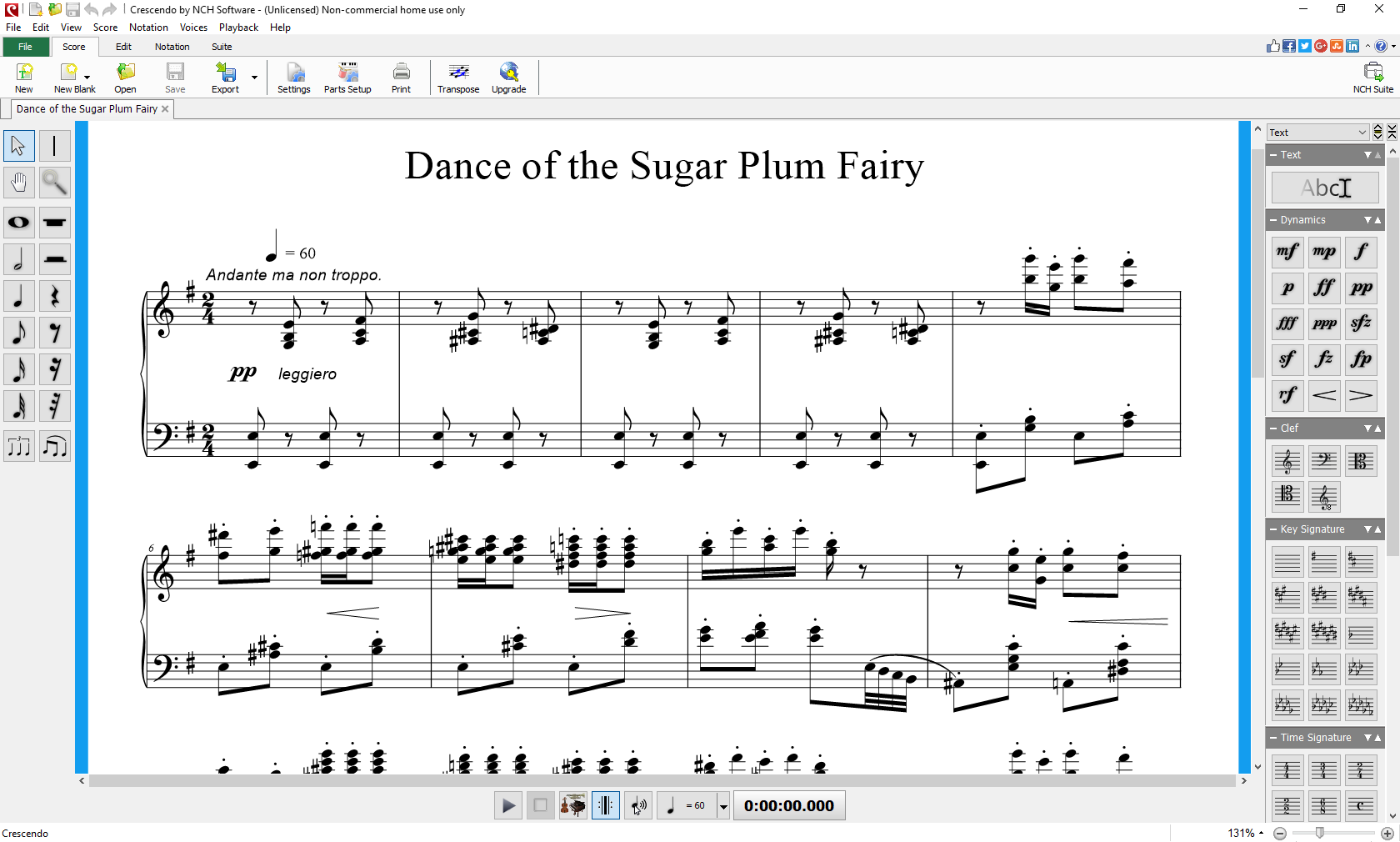This screenshot has width=1400, height=842.
Task: Open the Transpose tool
Action: coord(457,78)
